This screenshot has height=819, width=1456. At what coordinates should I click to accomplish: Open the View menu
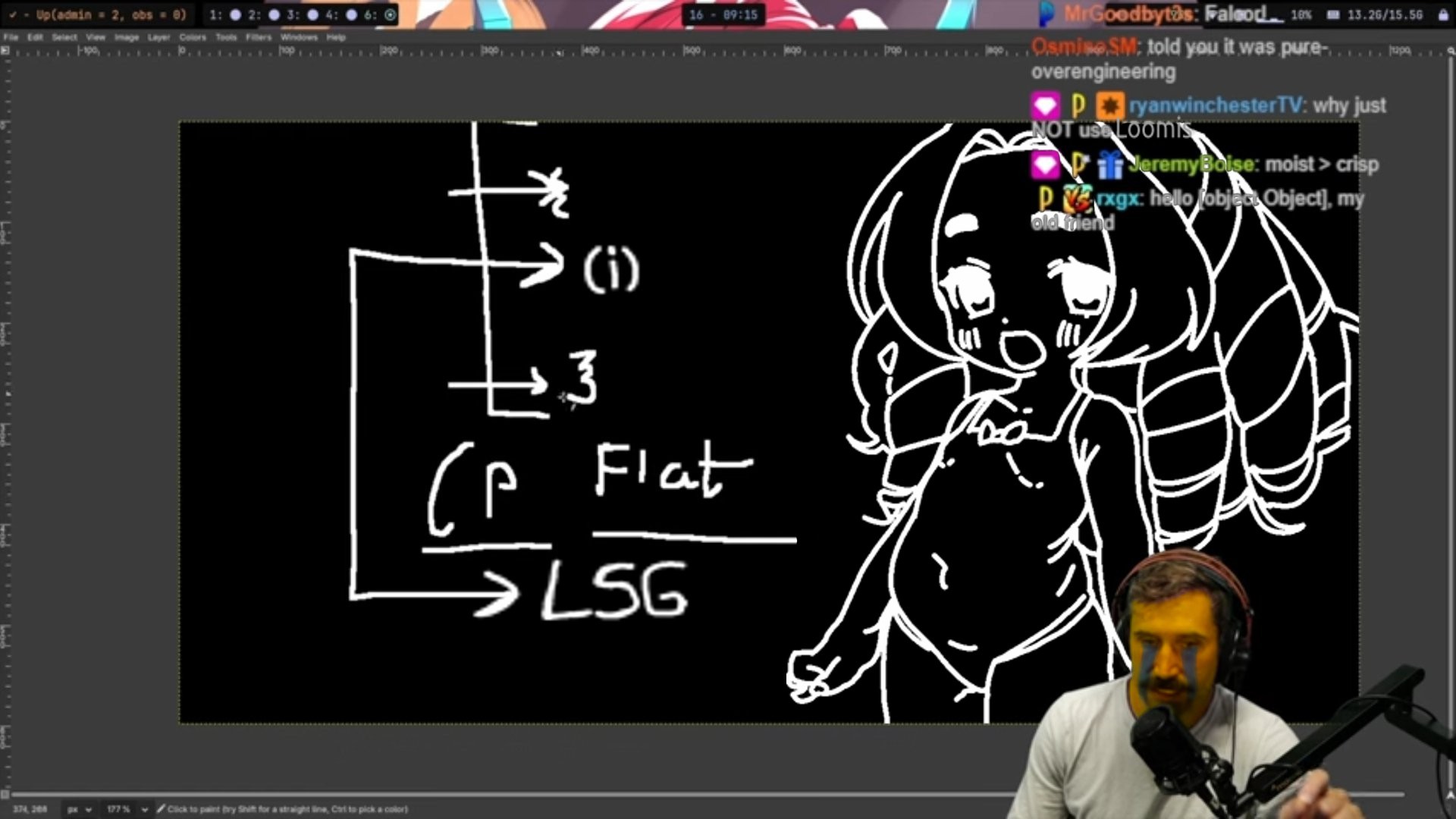tap(96, 37)
